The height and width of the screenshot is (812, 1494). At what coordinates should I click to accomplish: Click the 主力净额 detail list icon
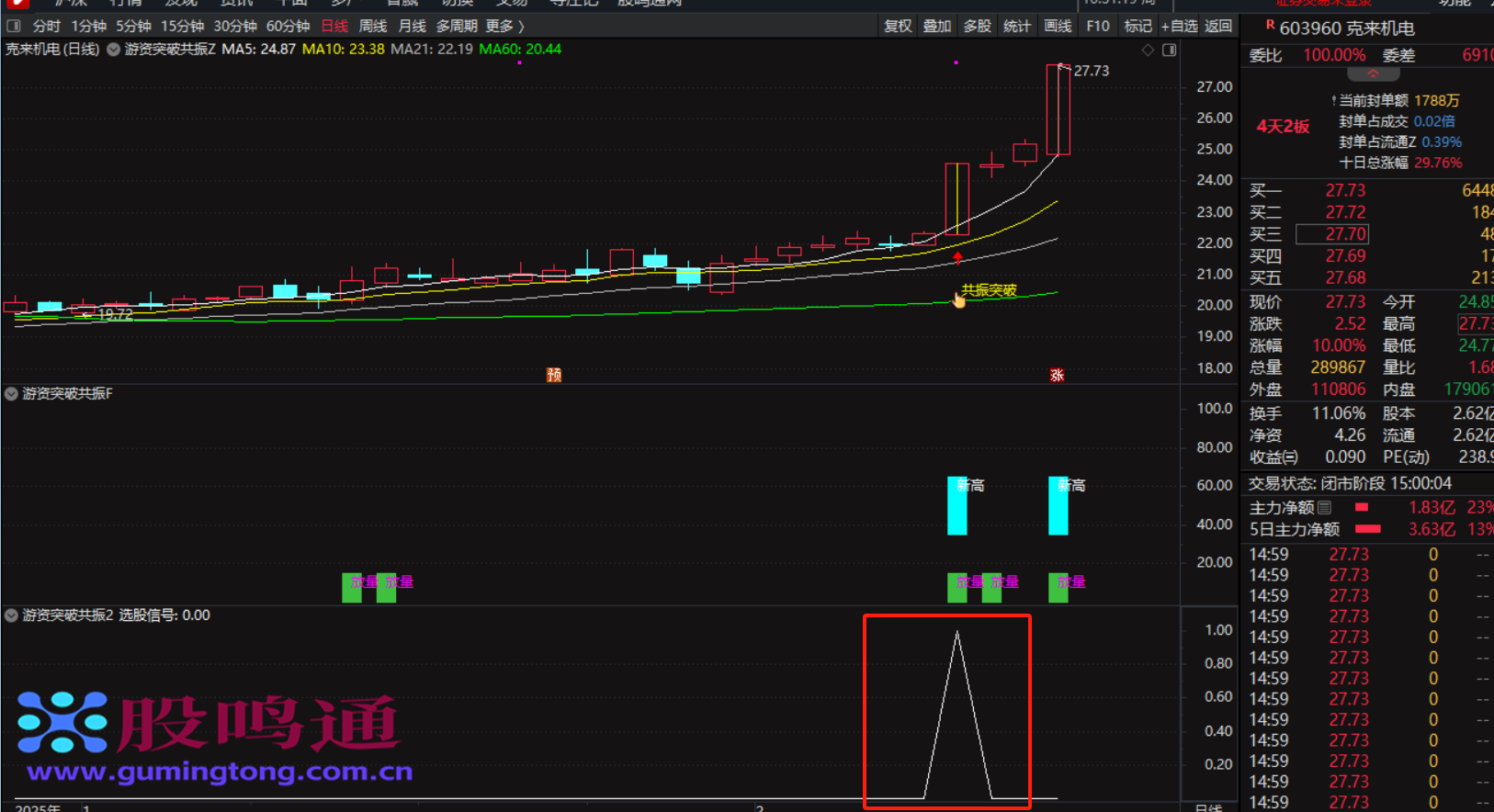(1324, 507)
